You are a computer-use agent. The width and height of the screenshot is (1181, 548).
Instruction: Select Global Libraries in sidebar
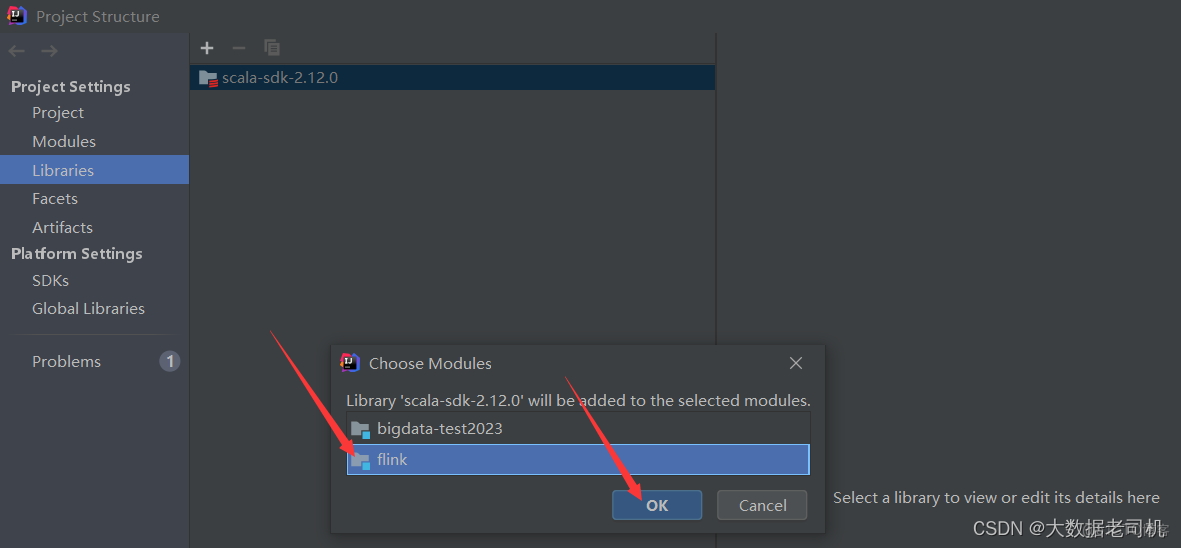tap(88, 309)
